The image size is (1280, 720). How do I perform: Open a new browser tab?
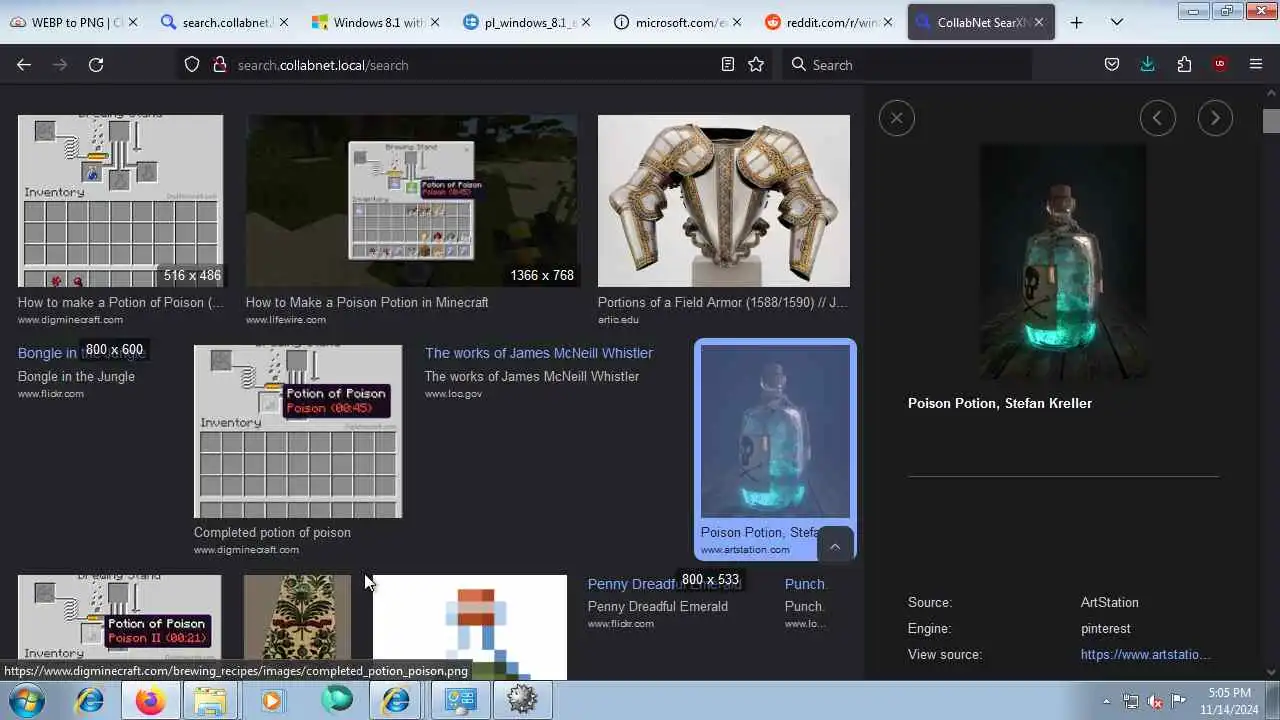(x=1077, y=22)
